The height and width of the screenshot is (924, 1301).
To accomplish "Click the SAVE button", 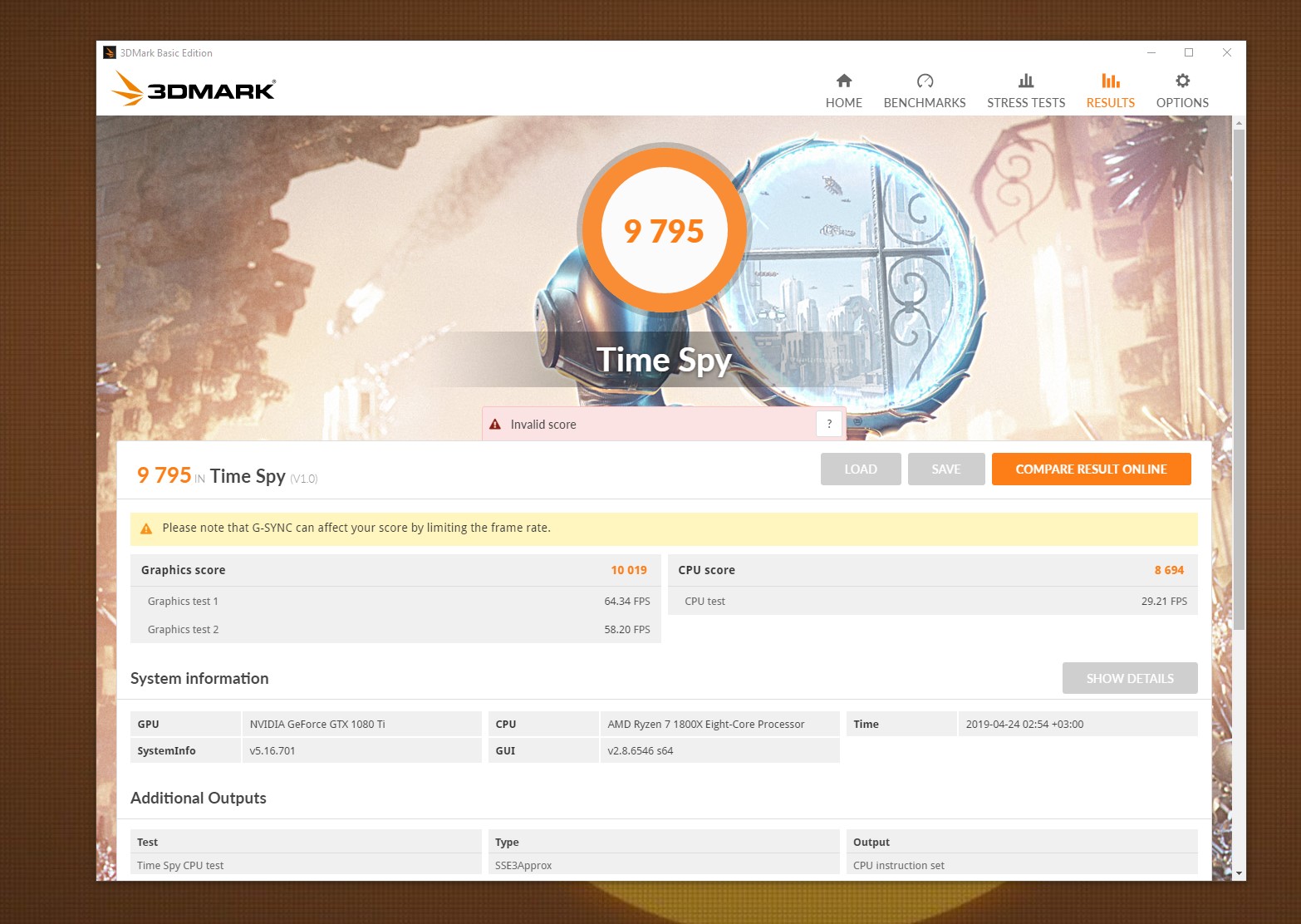I will [x=946, y=469].
